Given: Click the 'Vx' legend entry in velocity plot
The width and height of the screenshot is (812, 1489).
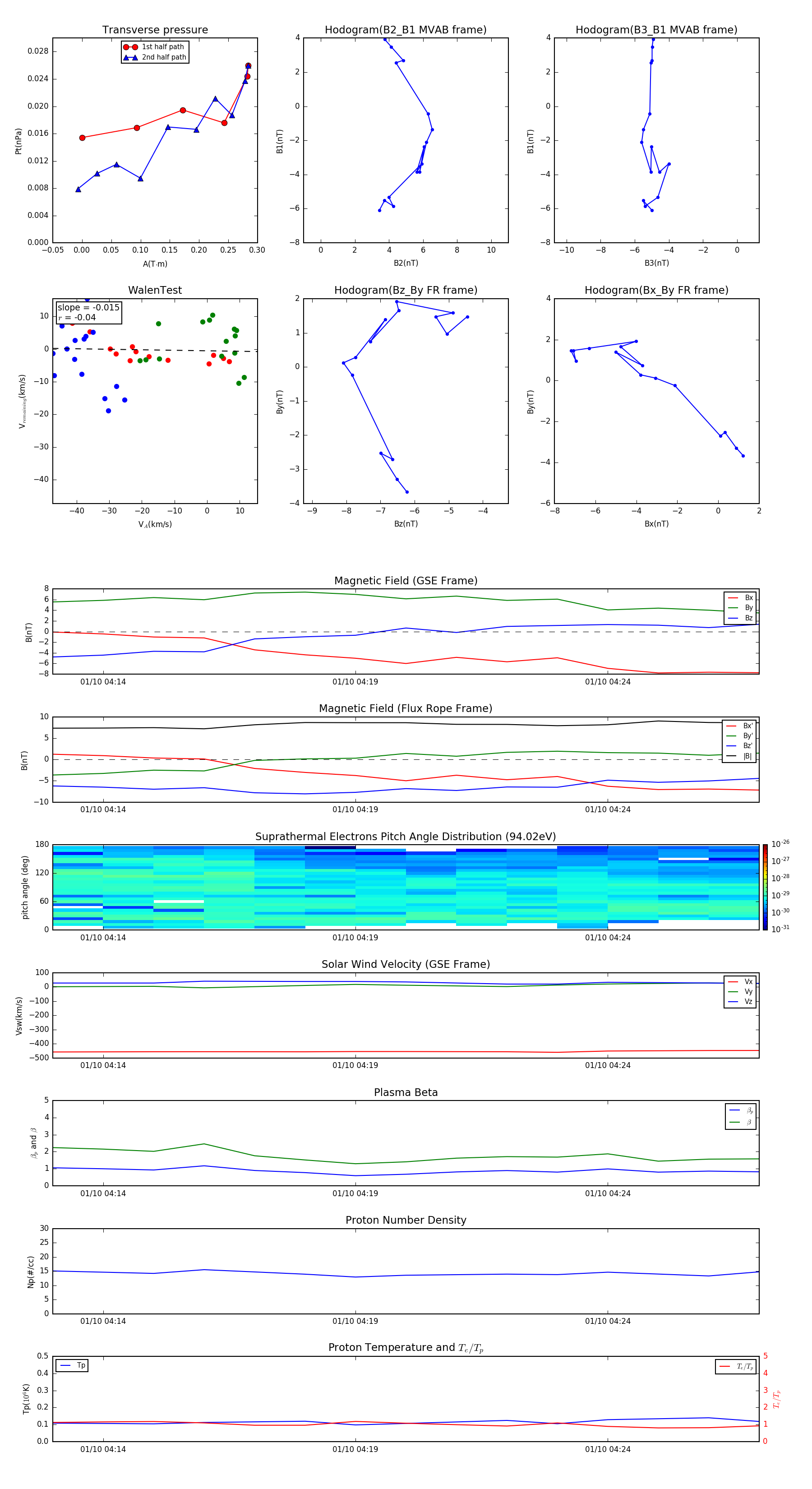Looking at the screenshot, I should point(740,981).
